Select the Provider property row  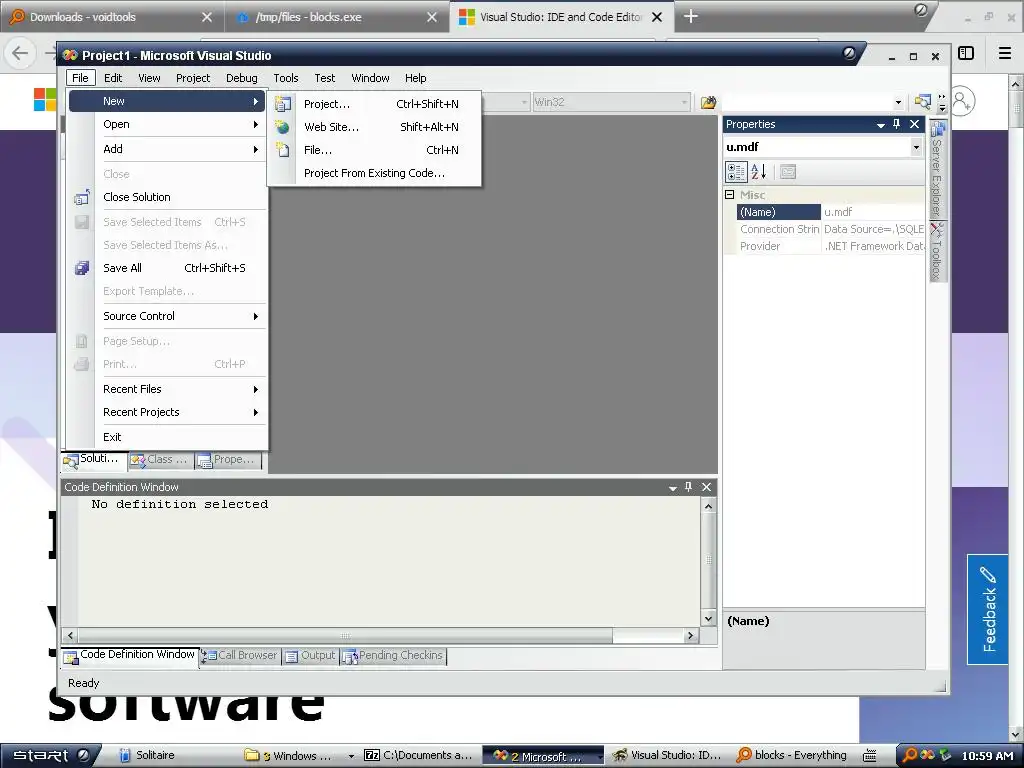831,246
